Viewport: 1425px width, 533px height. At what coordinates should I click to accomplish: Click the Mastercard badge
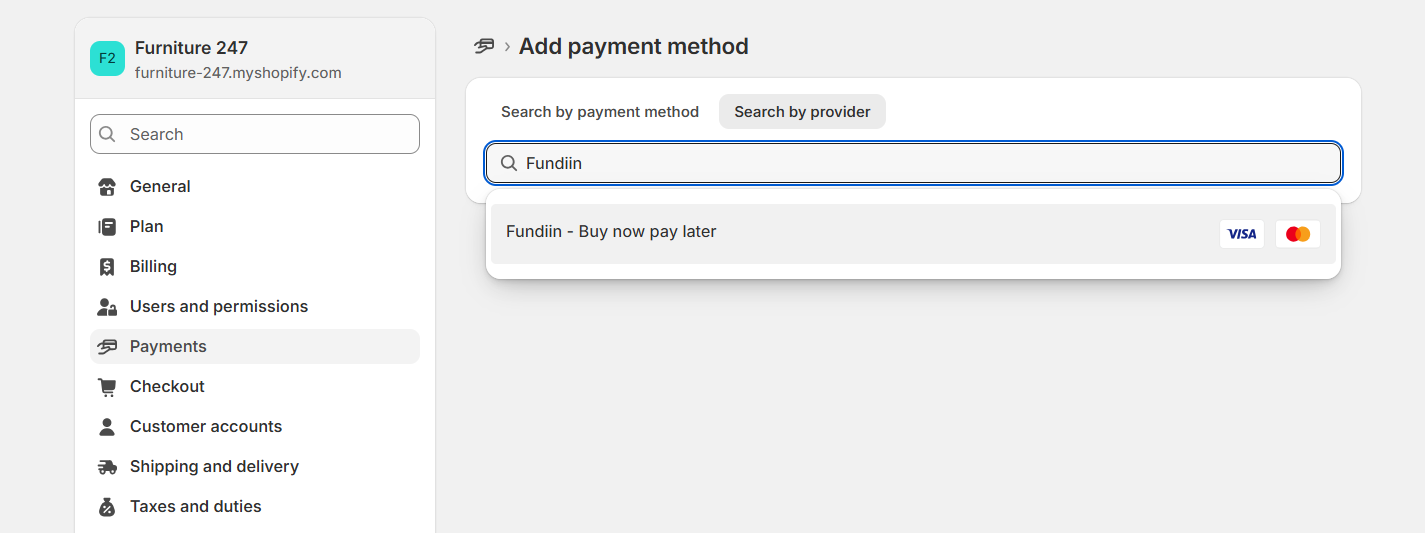click(1297, 234)
